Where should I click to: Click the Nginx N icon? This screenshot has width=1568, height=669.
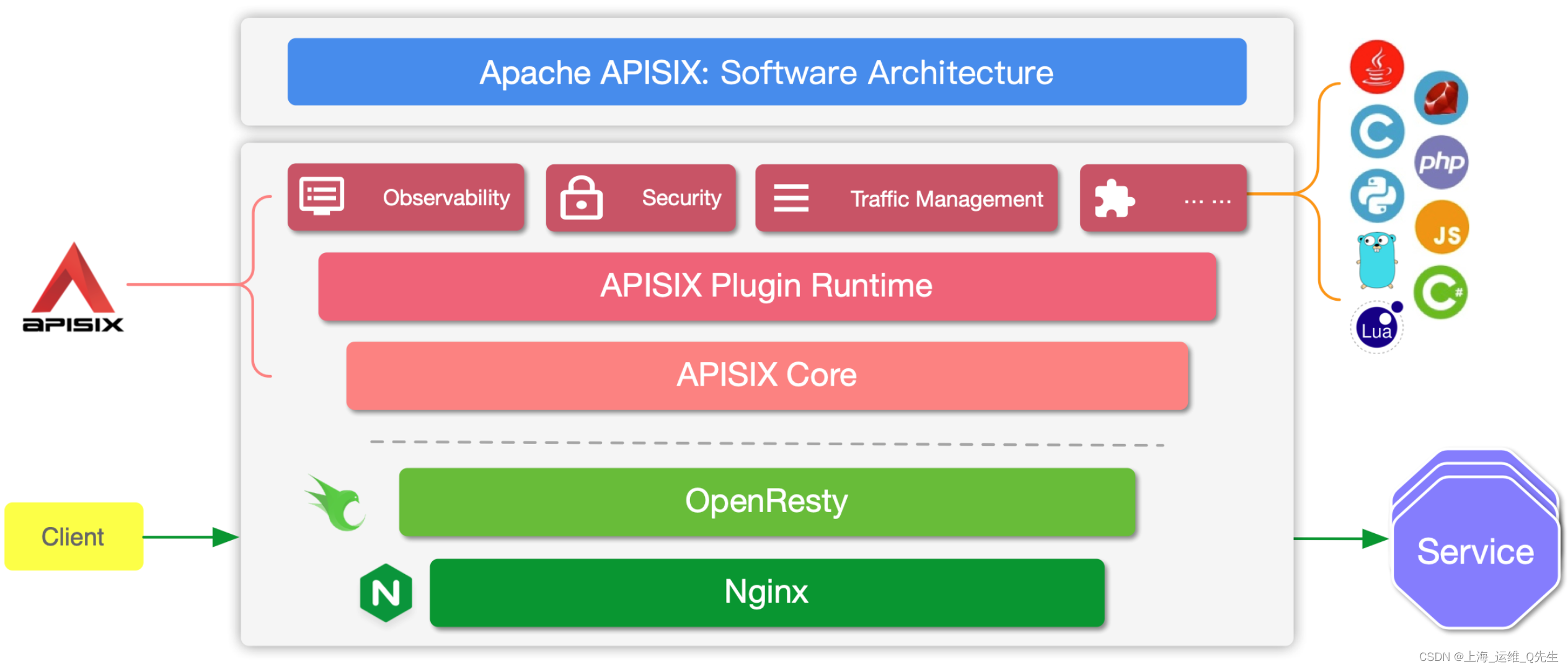click(384, 592)
